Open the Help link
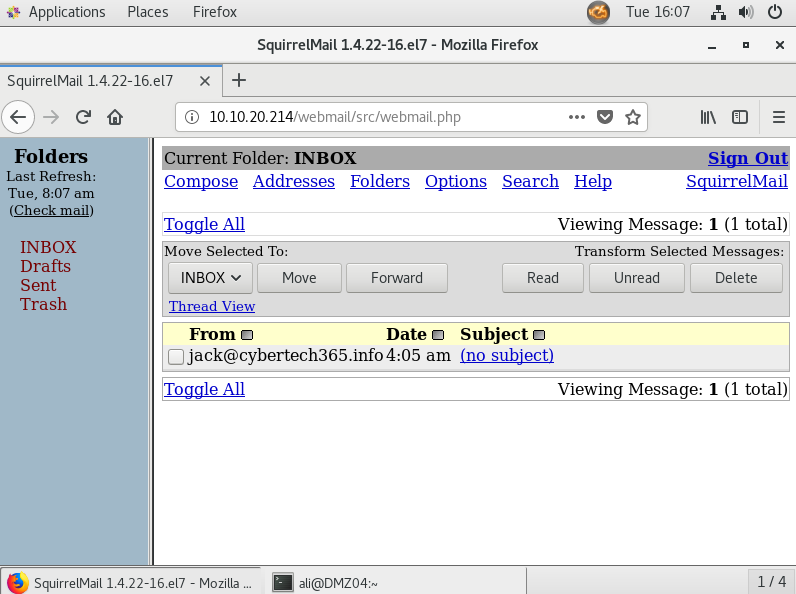796x594 pixels. click(x=593, y=181)
